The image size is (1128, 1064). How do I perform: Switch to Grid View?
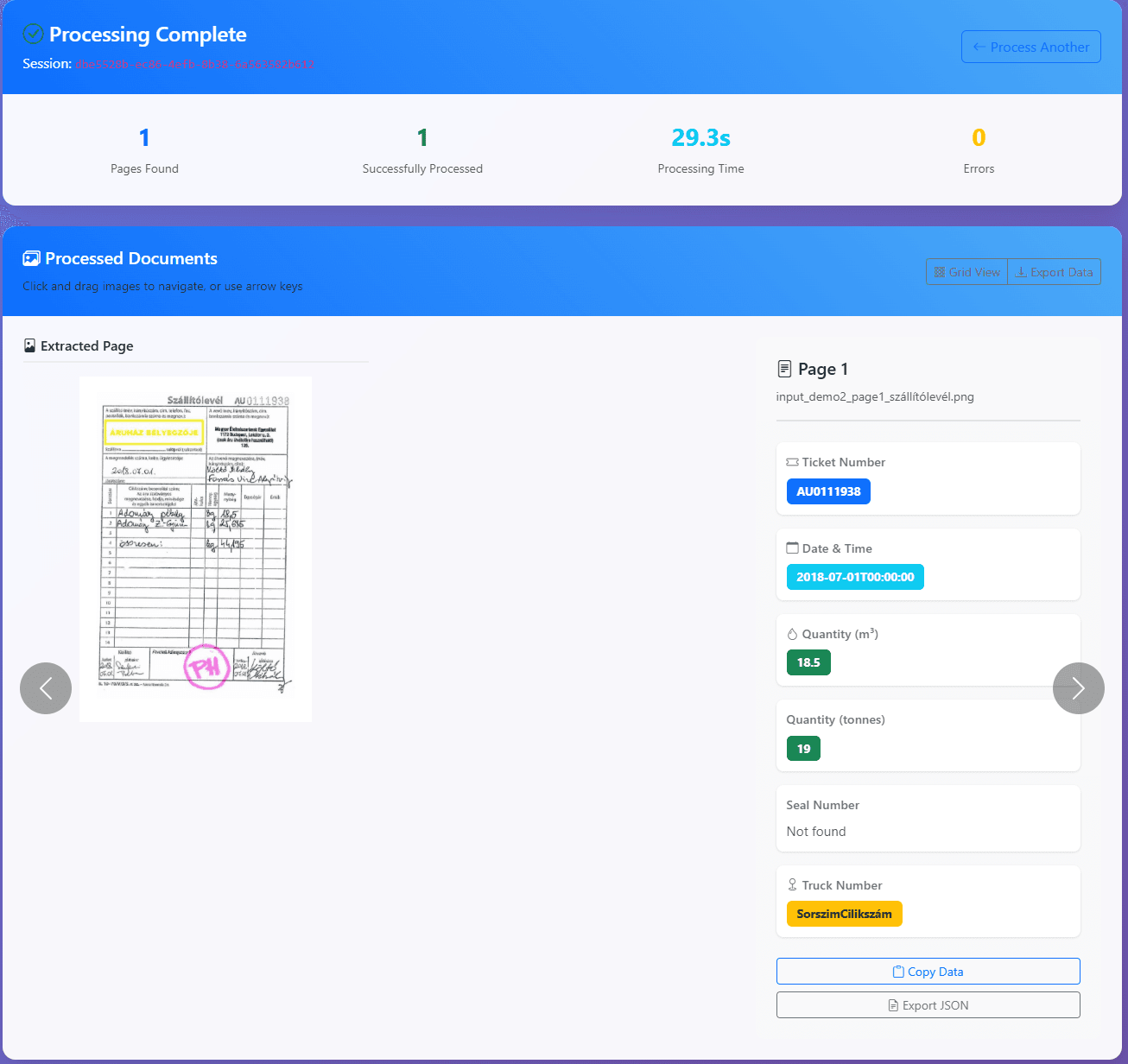pyautogui.click(x=966, y=272)
